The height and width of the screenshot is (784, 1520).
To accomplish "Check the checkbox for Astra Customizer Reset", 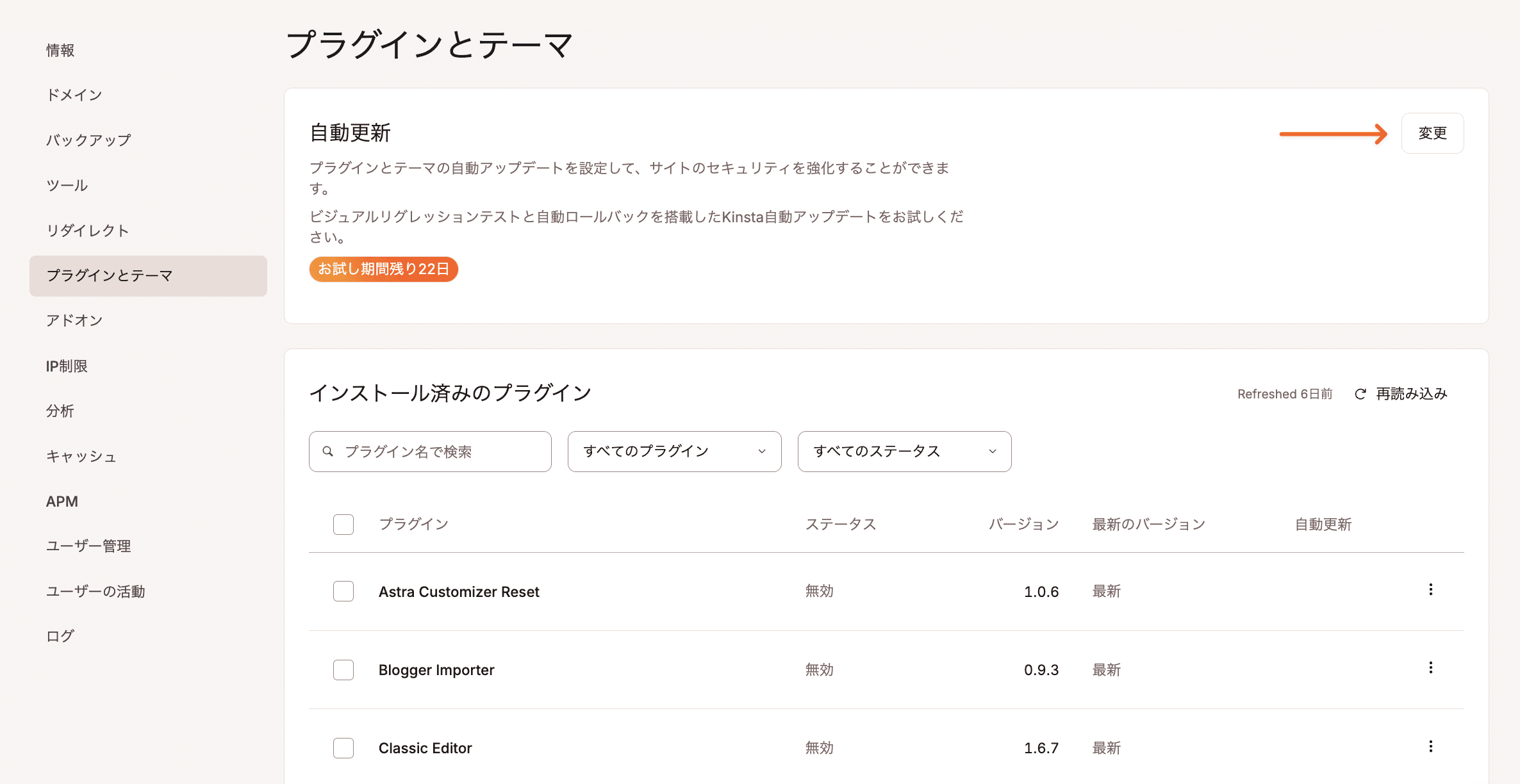I will click(343, 591).
